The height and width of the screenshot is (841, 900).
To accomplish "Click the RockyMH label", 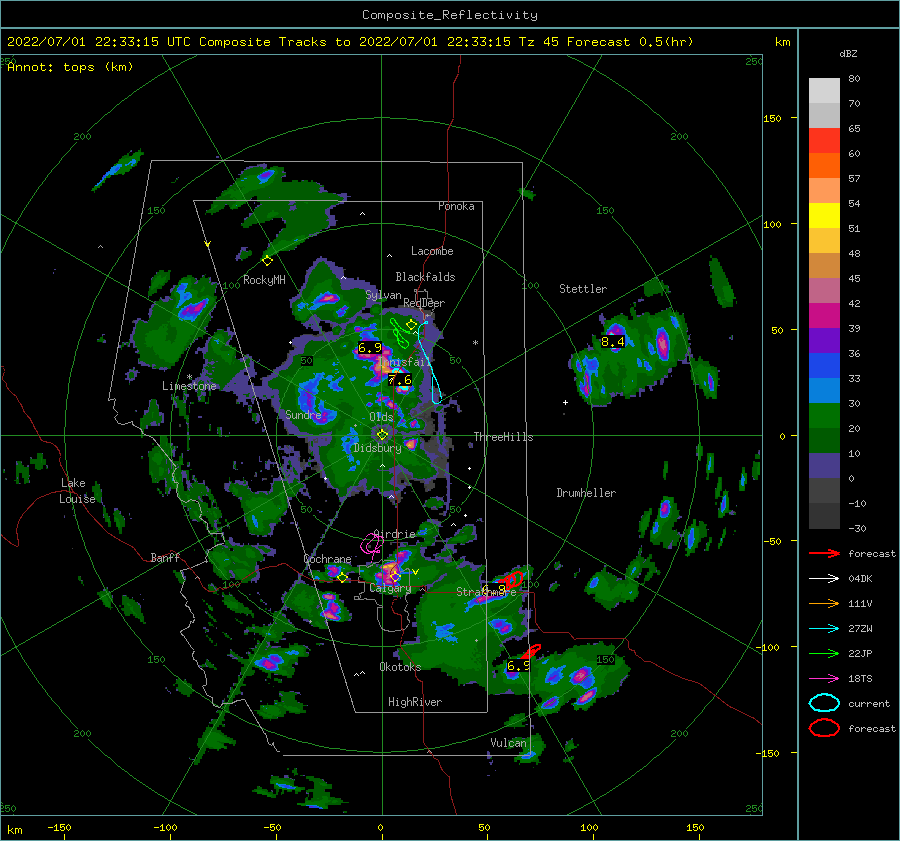I will click(x=264, y=280).
